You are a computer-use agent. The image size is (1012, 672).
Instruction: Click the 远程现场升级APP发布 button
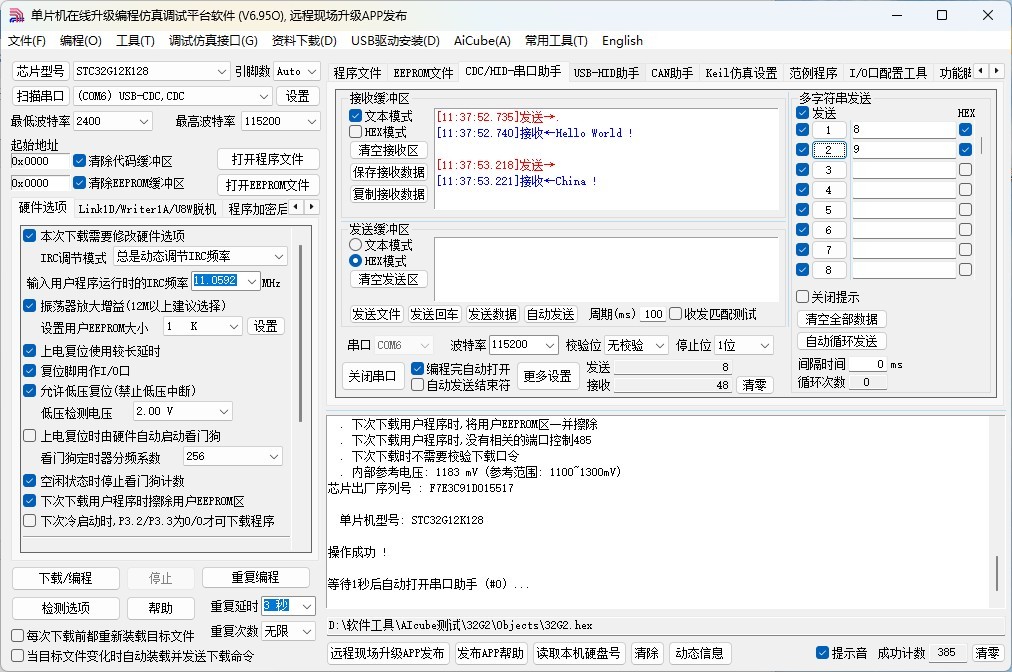point(387,653)
